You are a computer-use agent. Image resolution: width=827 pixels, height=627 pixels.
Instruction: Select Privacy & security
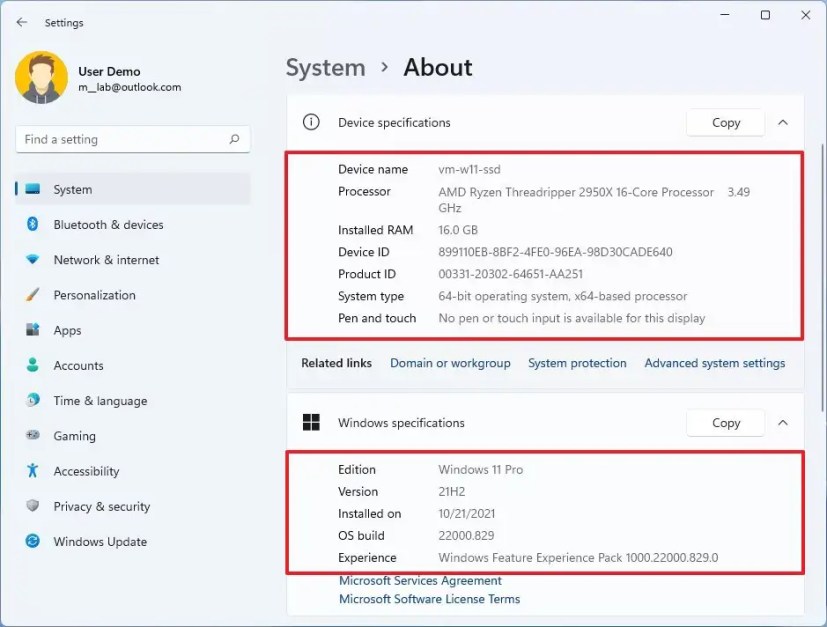[133, 506]
